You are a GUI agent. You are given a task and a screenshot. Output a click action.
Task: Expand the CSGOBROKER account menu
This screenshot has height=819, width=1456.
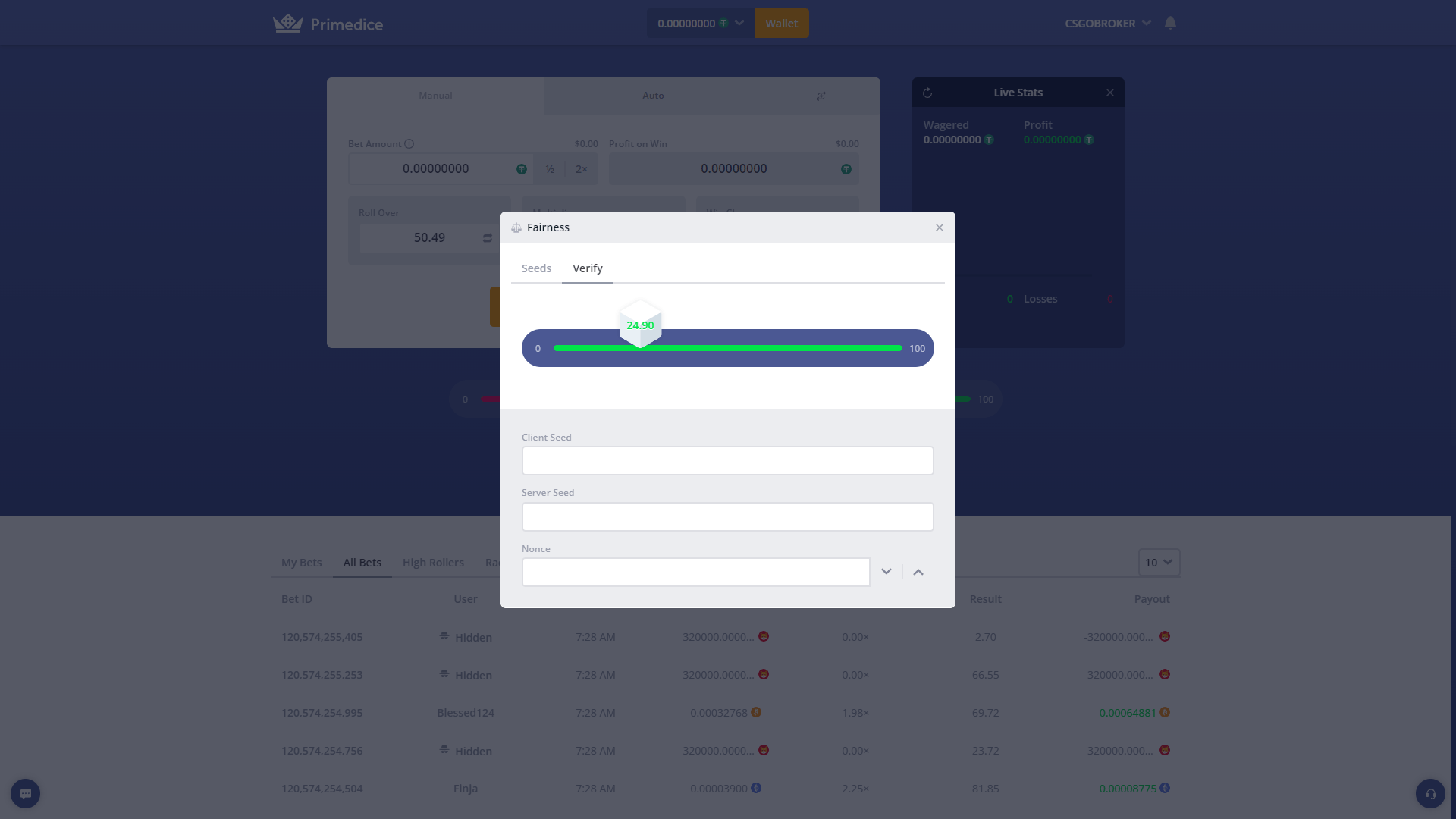(1108, 24)
